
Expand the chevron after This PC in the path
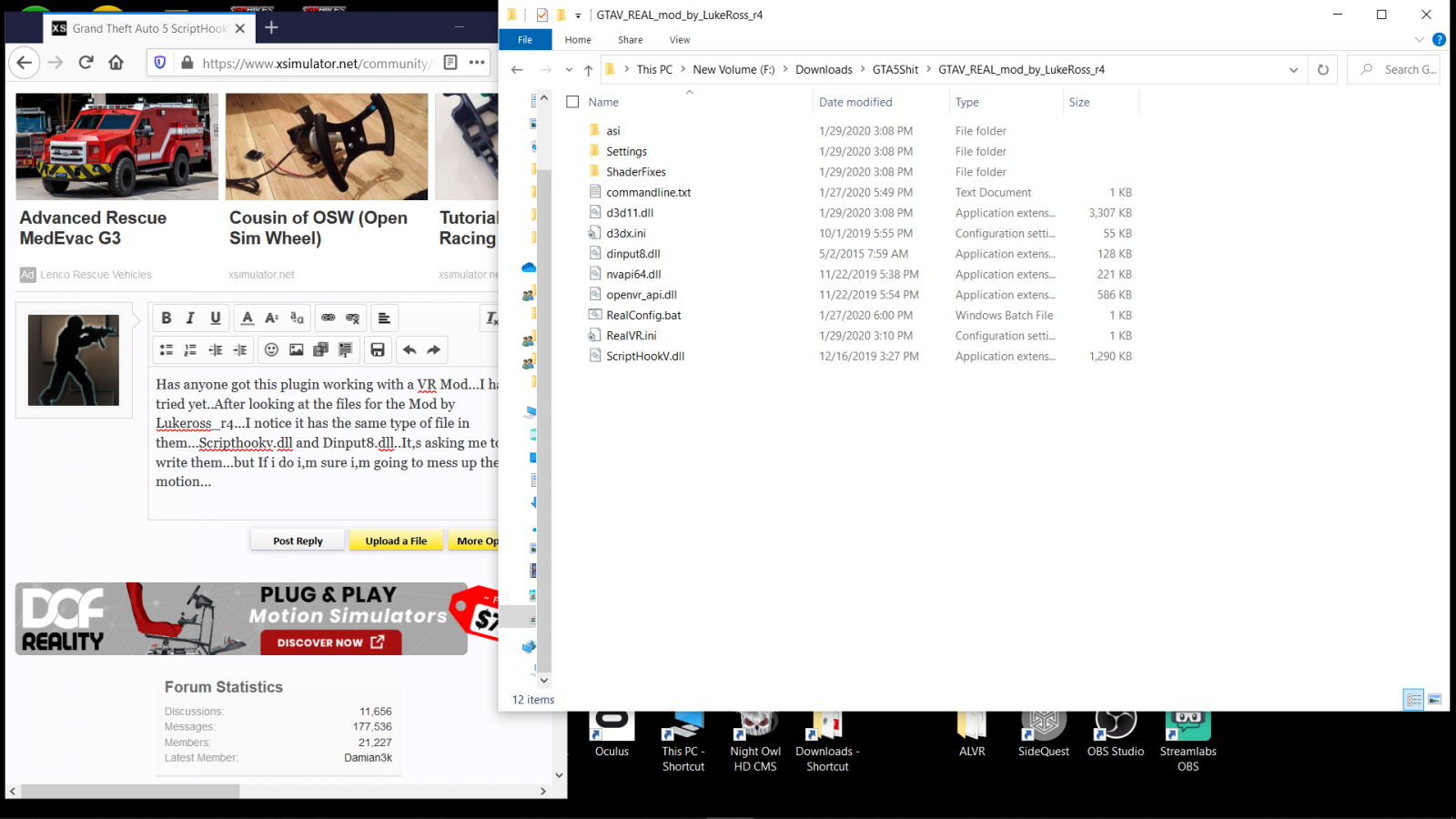pos(682,69)
